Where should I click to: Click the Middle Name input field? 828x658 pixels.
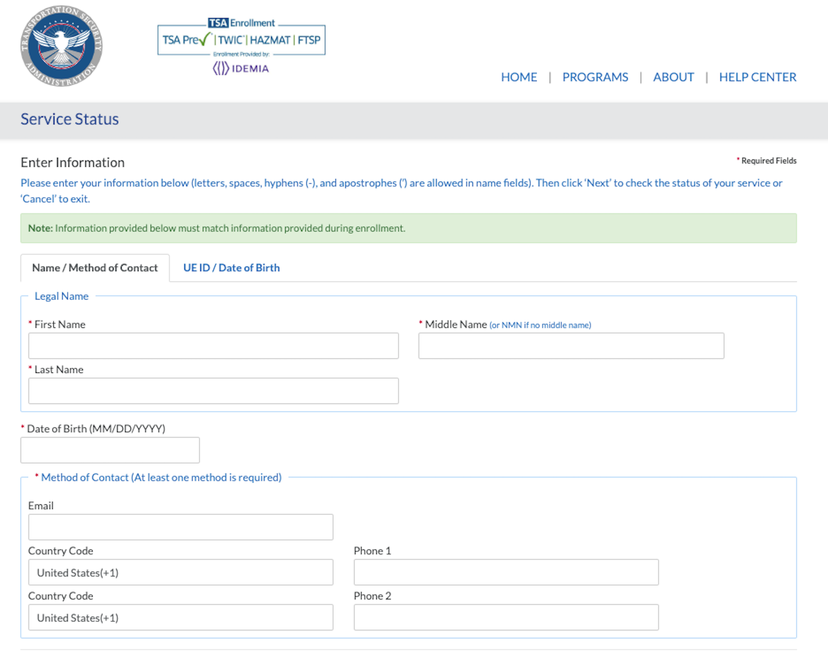pyautogui.click(x=571, y=345)
